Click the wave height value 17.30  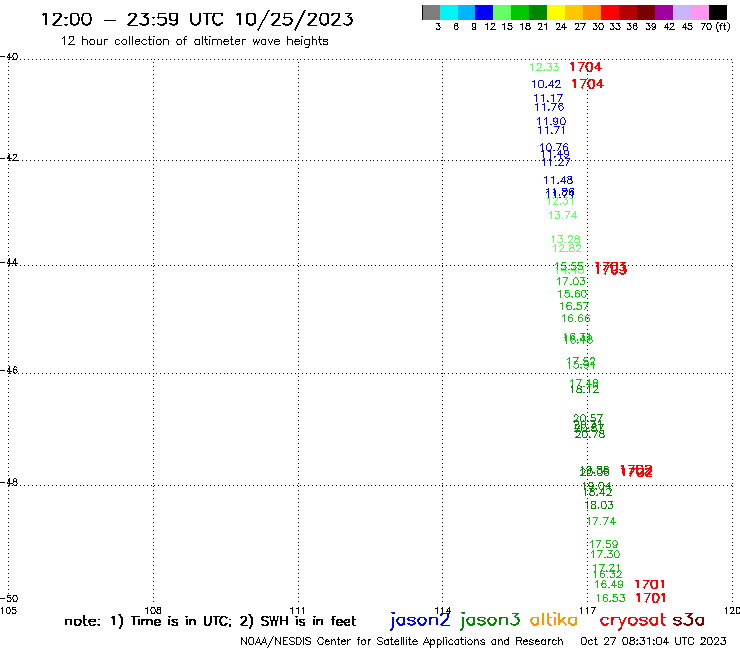click(605, 555)
